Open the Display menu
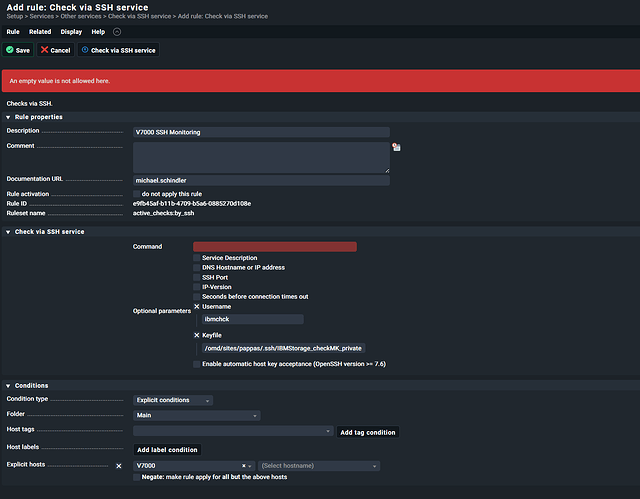This screenshot has width=640, height=499. tap(71, 32)
